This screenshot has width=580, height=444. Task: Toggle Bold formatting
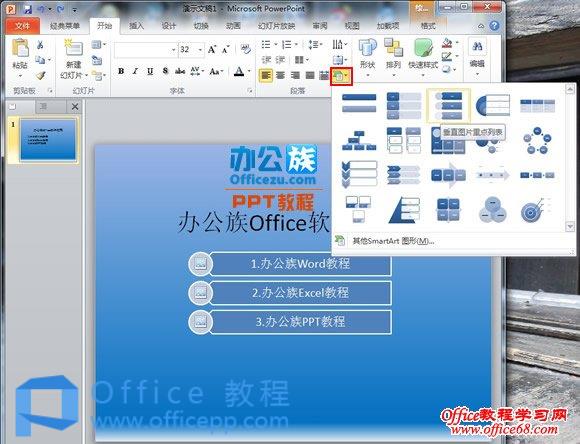pos(121,71)
